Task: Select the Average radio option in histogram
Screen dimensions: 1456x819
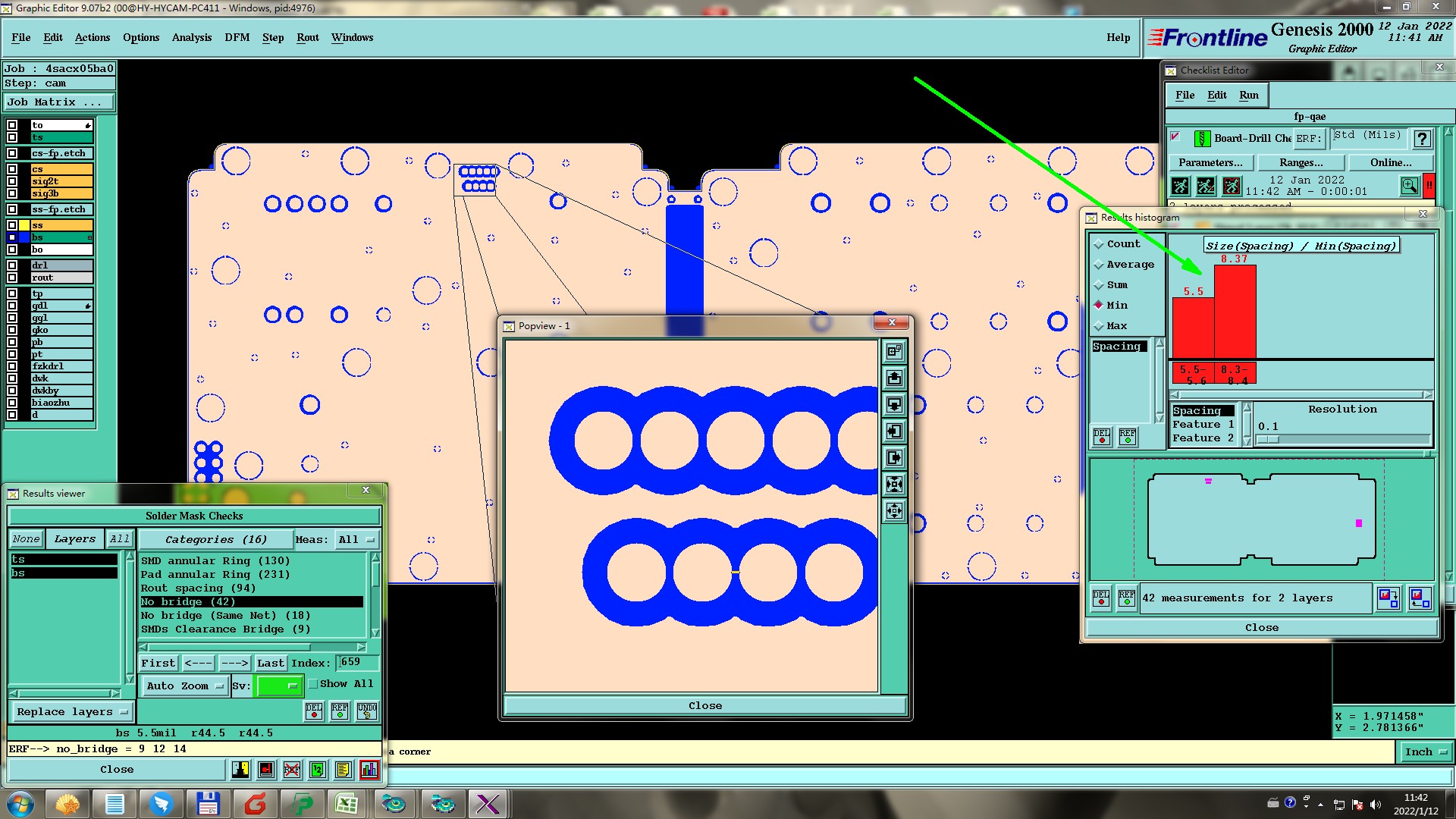Action: (x=1099, y=265)
